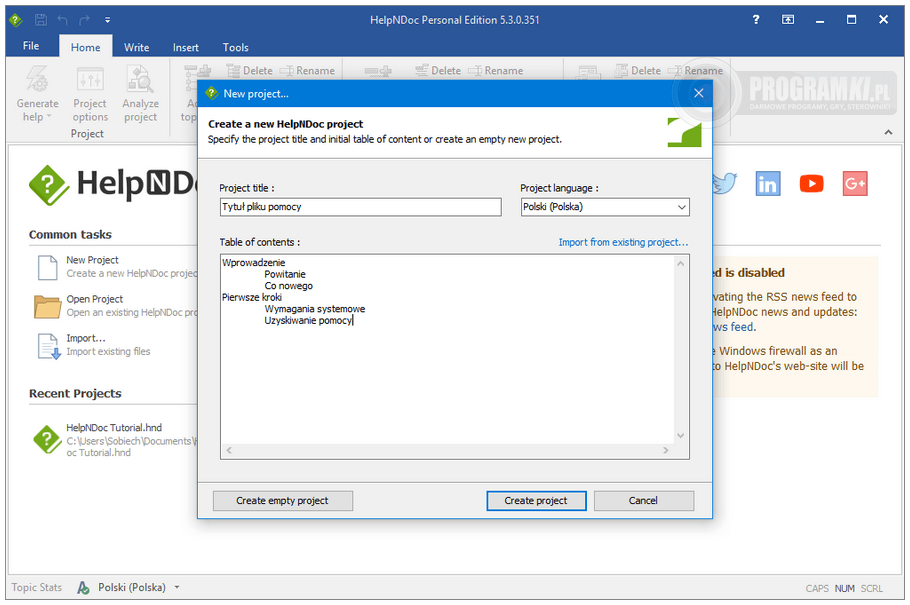Open the Help question mark icon
The width and height of the screenshot is (910, 605).
click(756, 20)
